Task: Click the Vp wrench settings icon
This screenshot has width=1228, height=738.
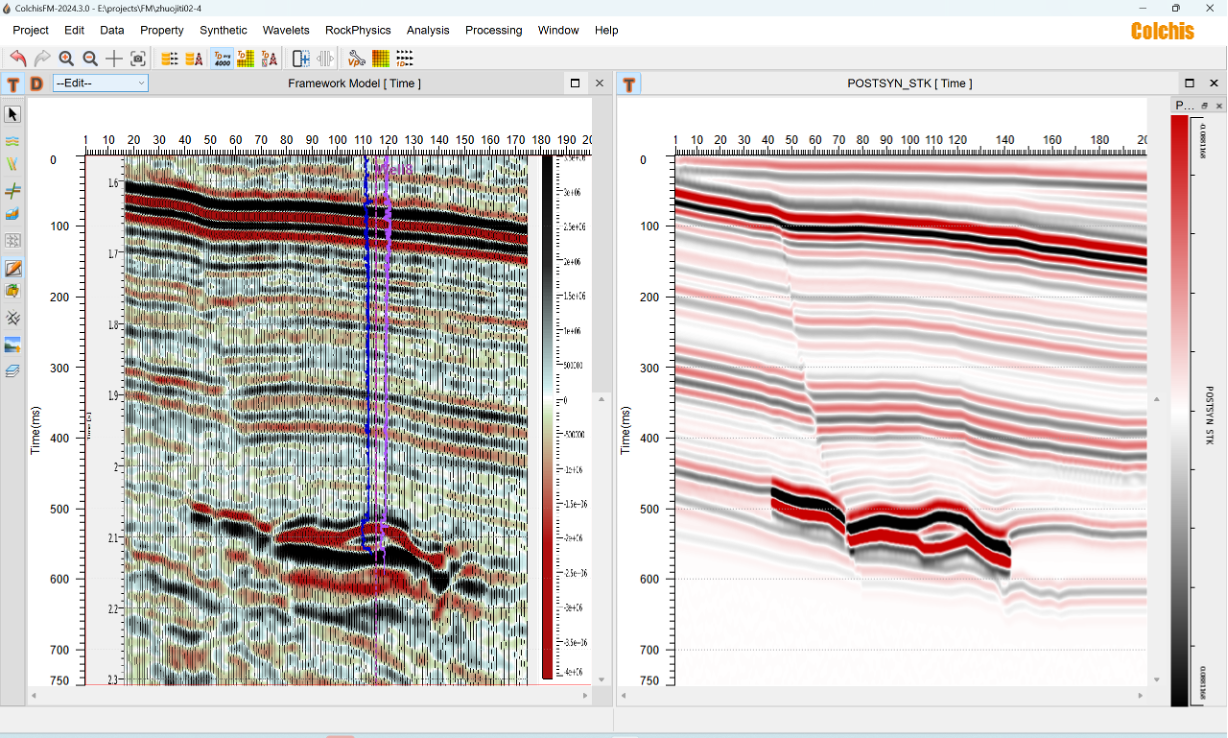Action: tap(356, 59)
